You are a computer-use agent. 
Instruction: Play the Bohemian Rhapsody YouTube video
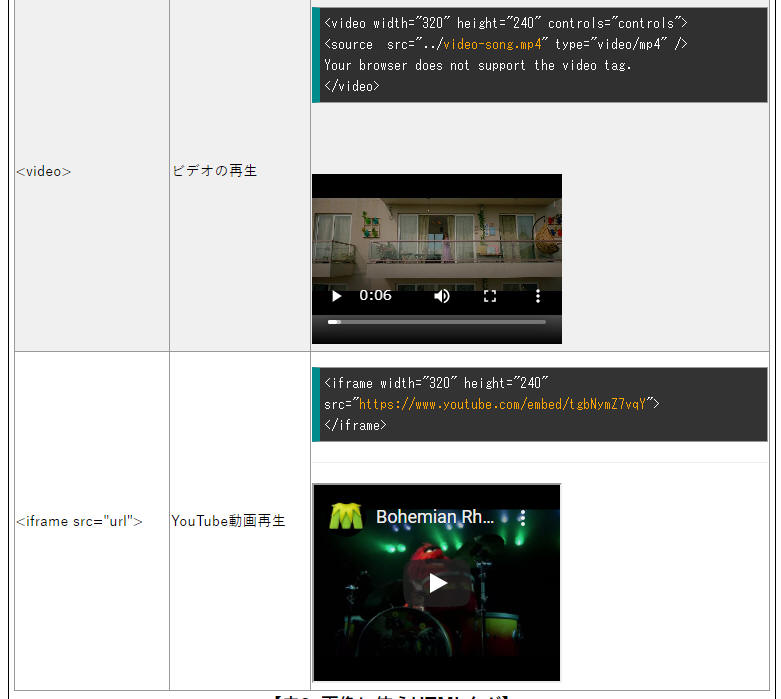pos(437,583)
